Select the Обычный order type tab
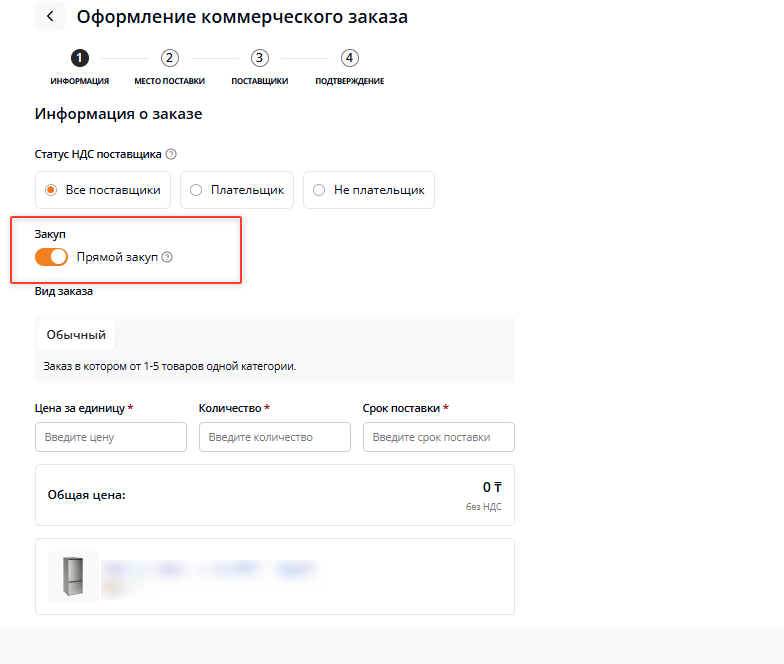The image size is (784, 664). 76,335
